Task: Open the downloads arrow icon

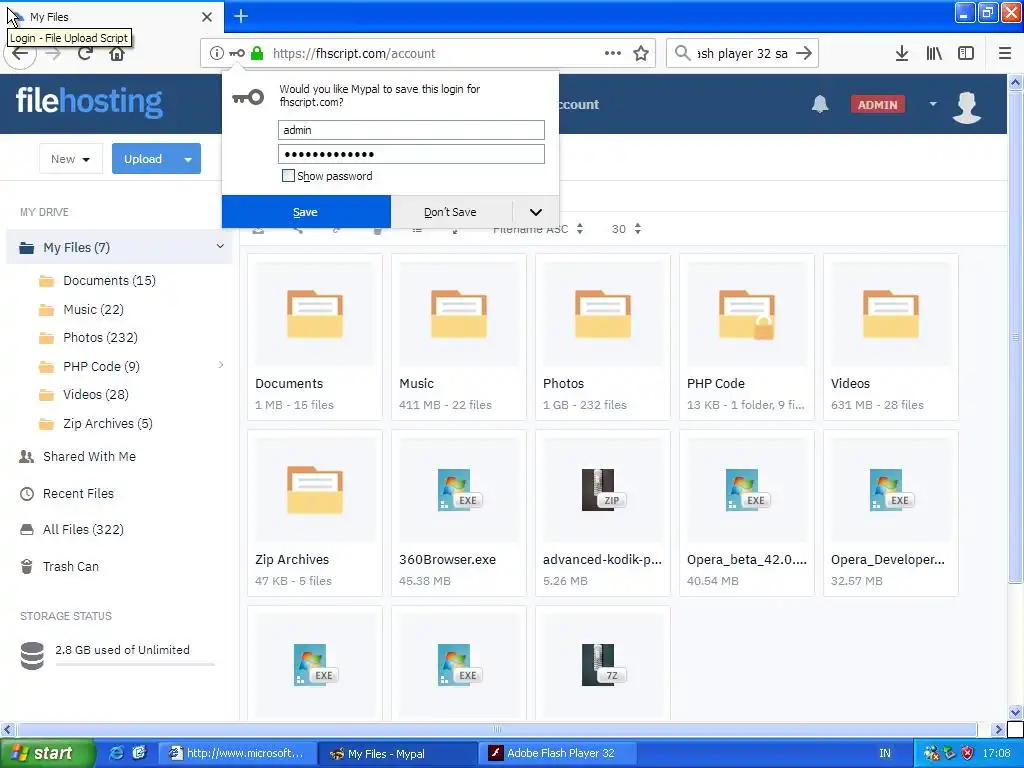Action: 902,53
